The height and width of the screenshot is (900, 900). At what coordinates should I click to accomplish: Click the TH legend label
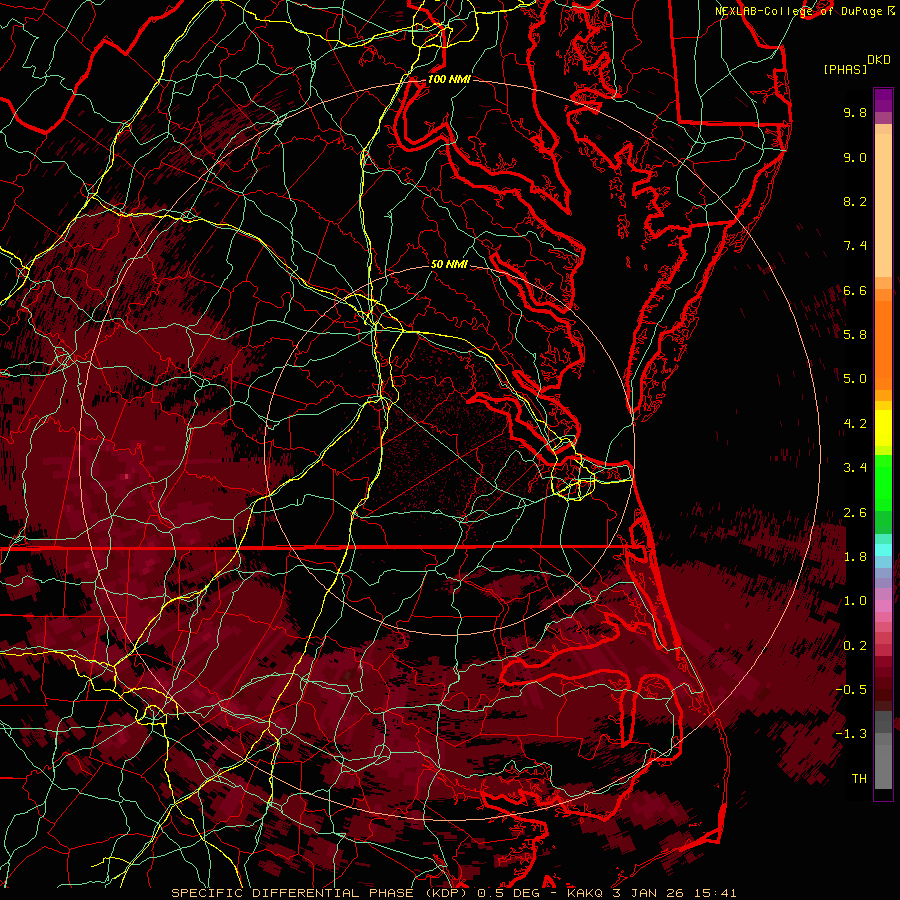pos(859,779)
